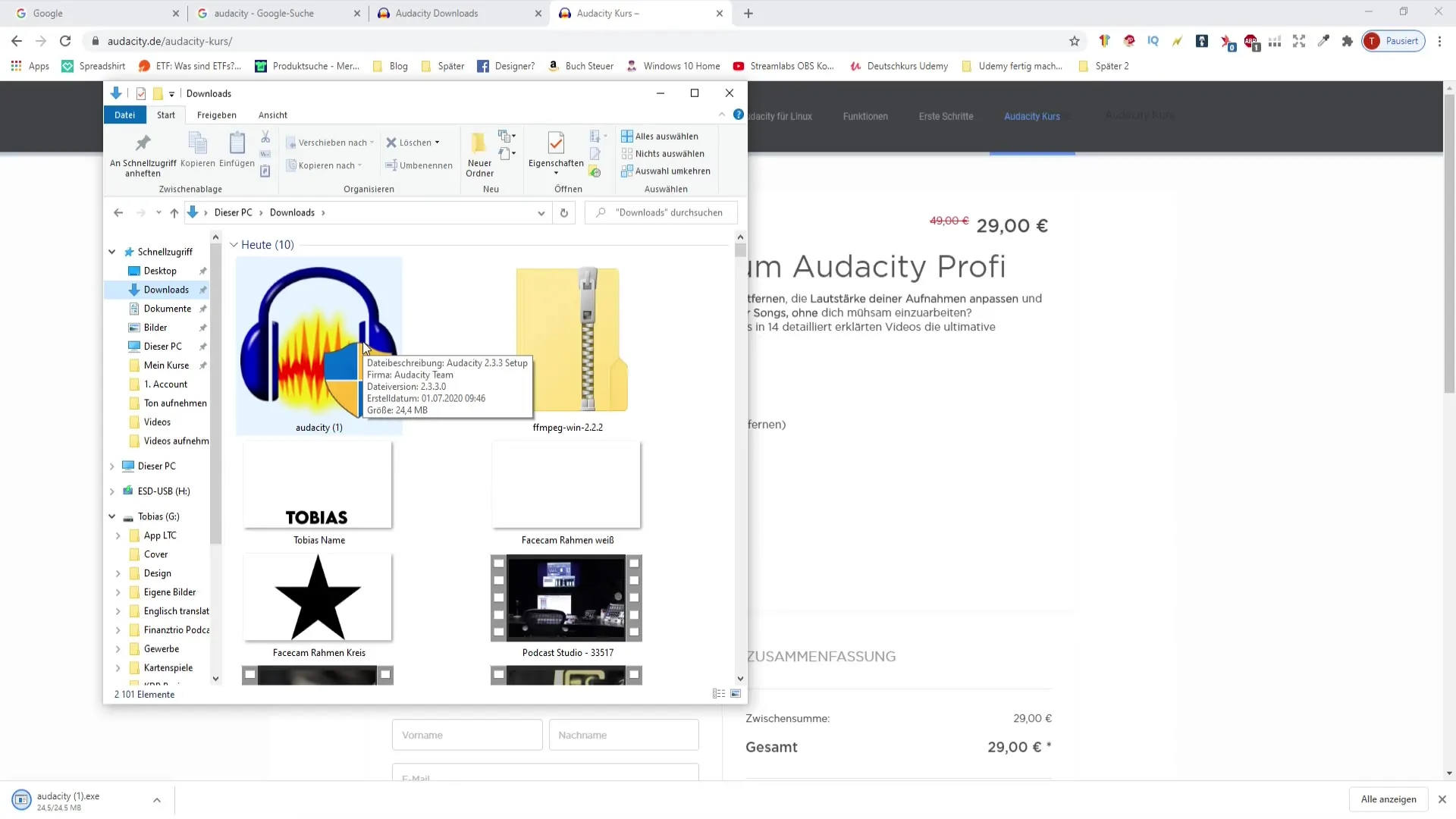This screenshot has height=819, width=1456.
Task: Open the Chrome extensions puzzle icon
Action: tap(1347, 41)
